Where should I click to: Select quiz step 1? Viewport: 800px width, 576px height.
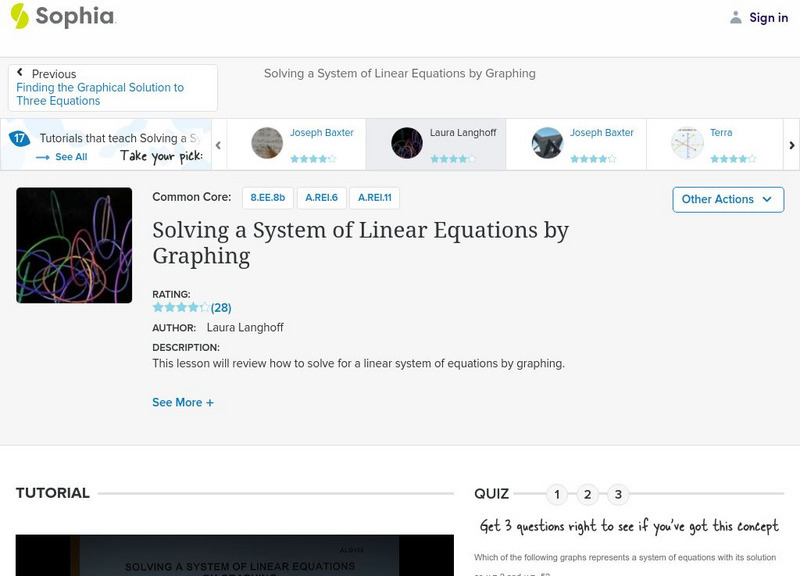[557, 493]
